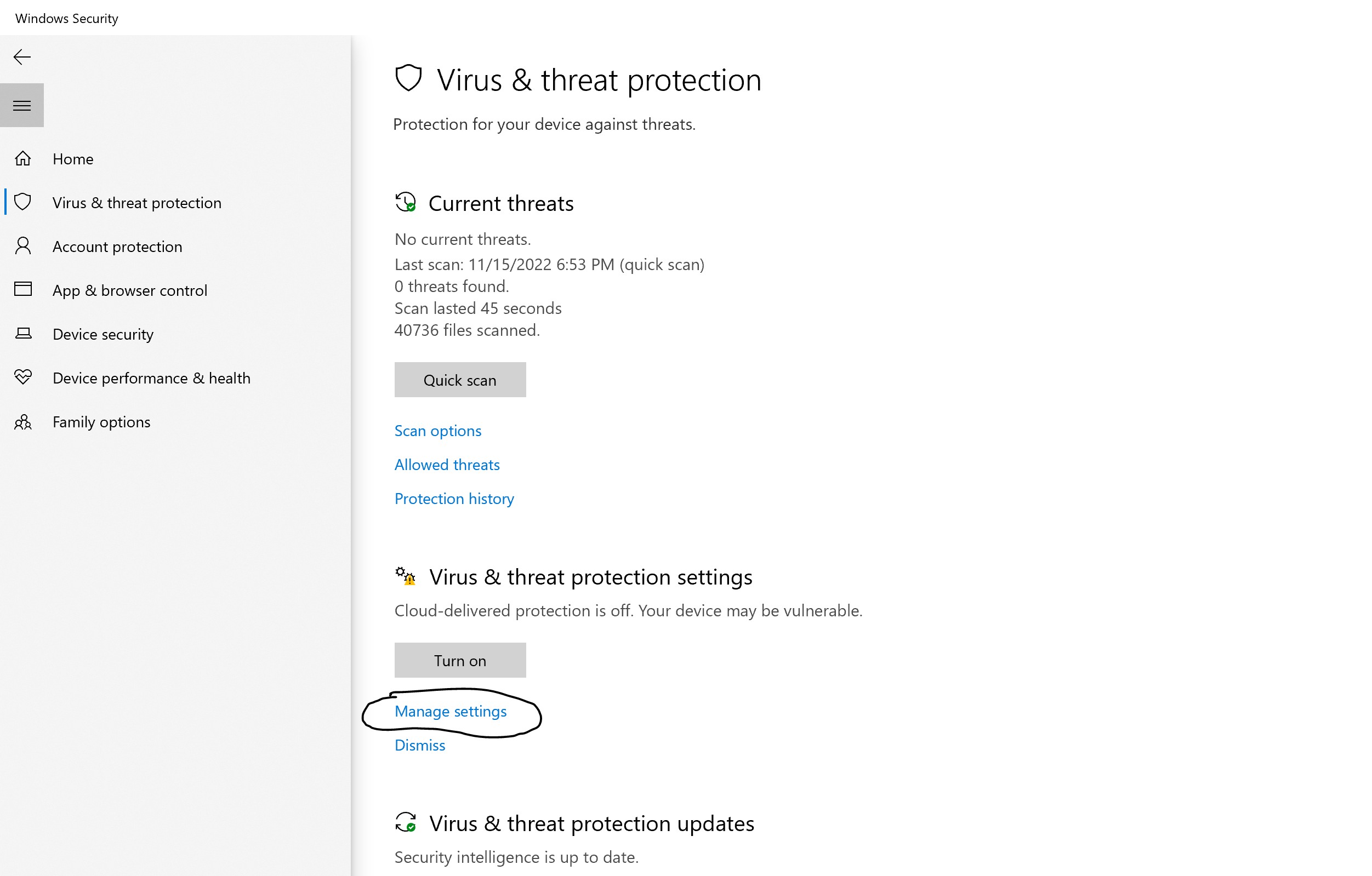
Task: Turn on cloud-delivered protection
Action: (x=460, y=661)
